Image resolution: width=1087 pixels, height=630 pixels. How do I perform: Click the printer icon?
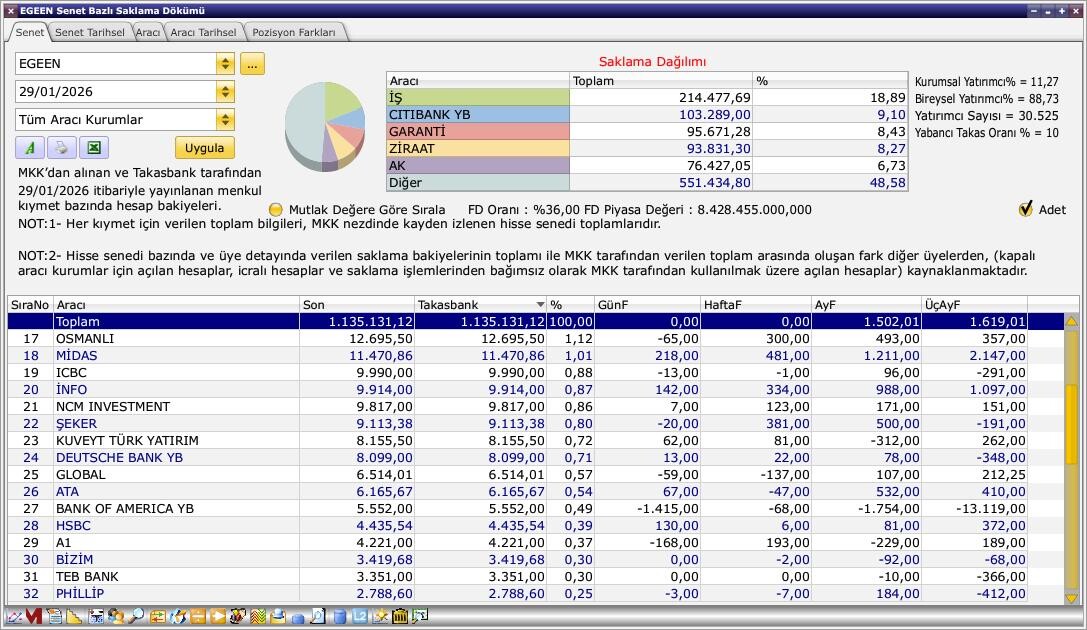[x=61, y=148]
